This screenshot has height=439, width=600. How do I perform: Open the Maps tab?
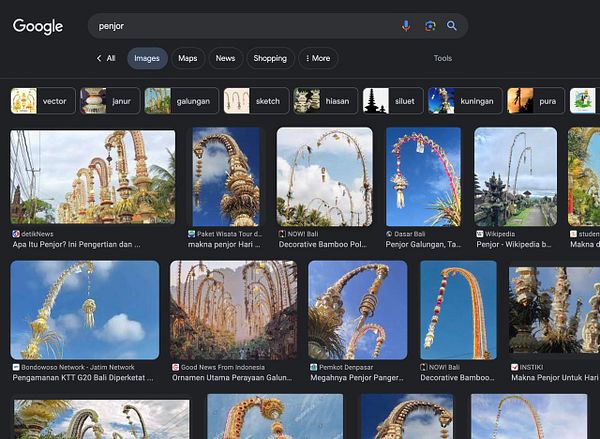point(188,58)
